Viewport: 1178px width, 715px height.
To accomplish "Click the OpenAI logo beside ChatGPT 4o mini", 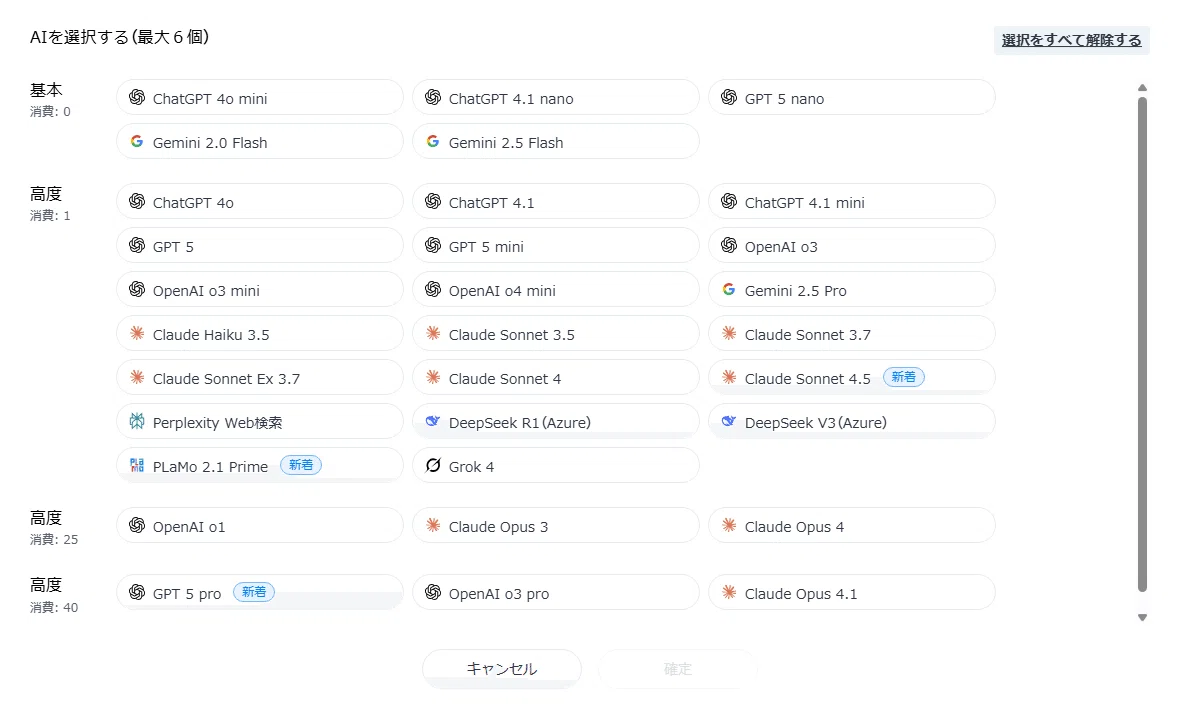I will coord(137,98).
